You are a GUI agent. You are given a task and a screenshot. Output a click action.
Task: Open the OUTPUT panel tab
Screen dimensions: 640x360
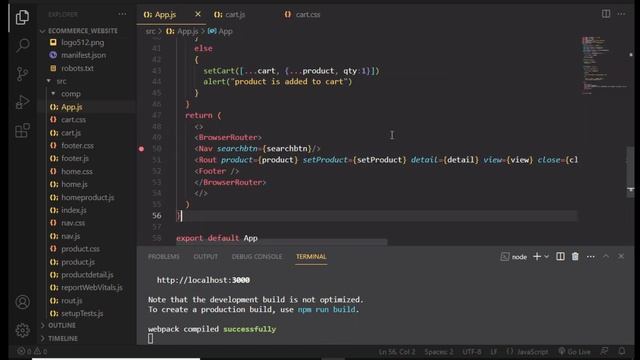[x=206, y=257]
